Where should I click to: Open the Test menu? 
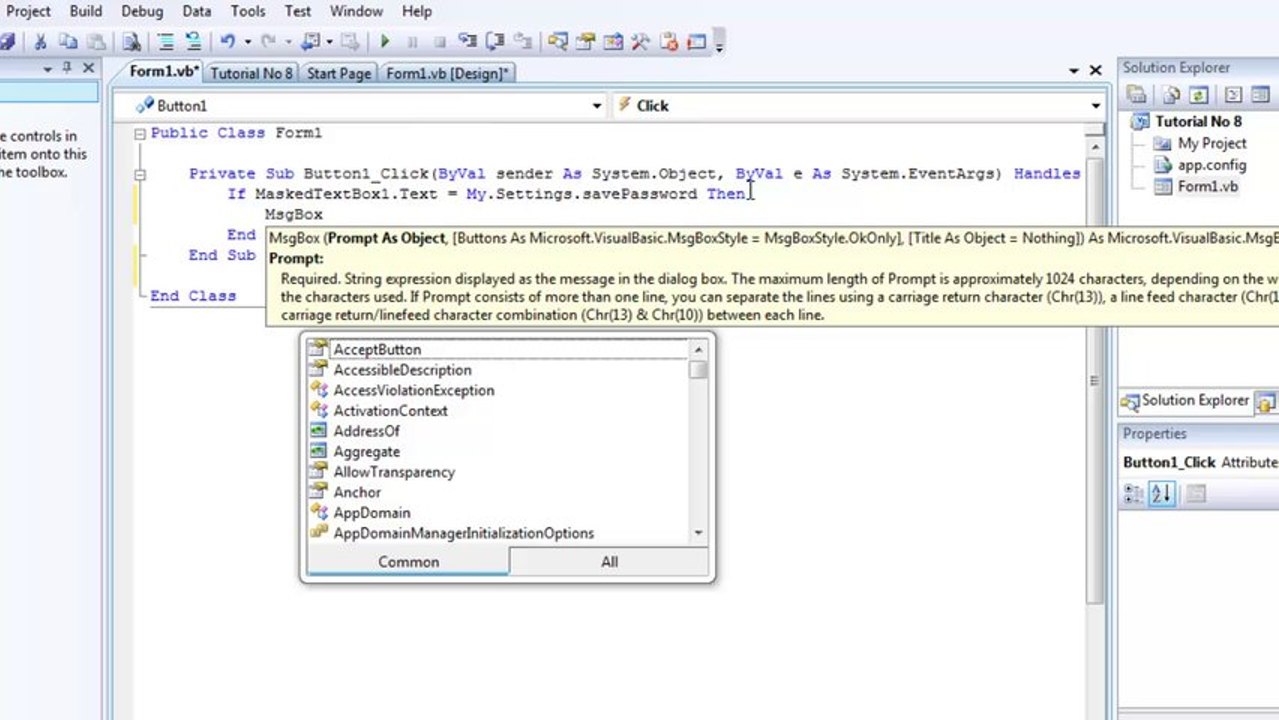point(298,11)
